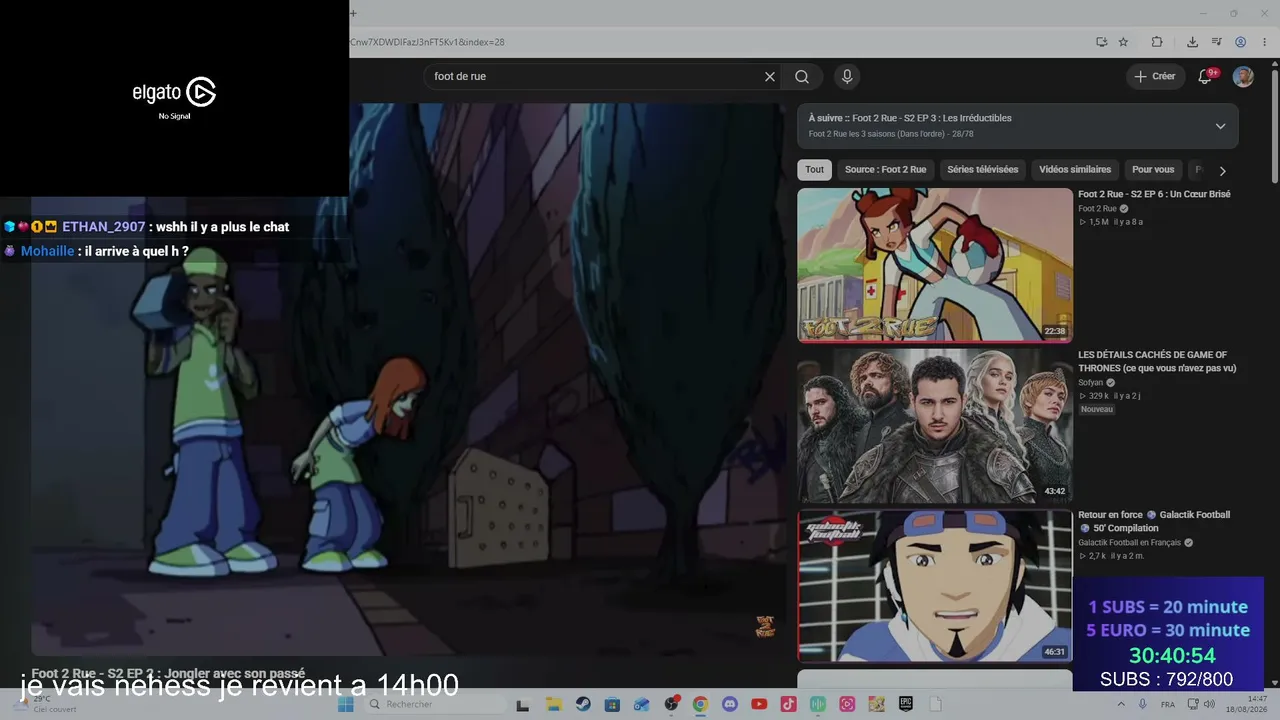Bookmark this page with the star icon
The image size is (1280, 720).
(1123, 42)
